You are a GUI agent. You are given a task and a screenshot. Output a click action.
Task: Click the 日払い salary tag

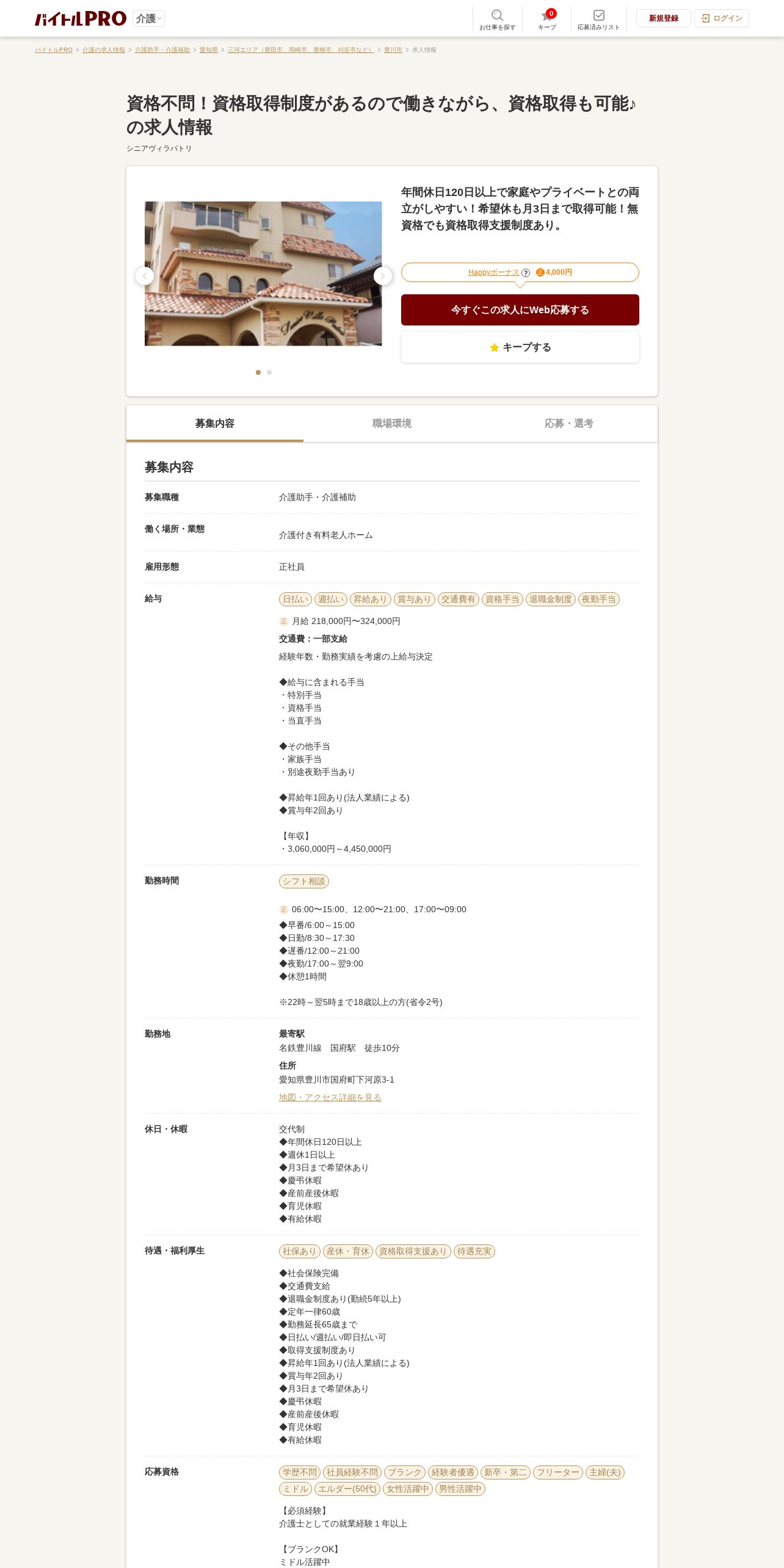[296, 600]
